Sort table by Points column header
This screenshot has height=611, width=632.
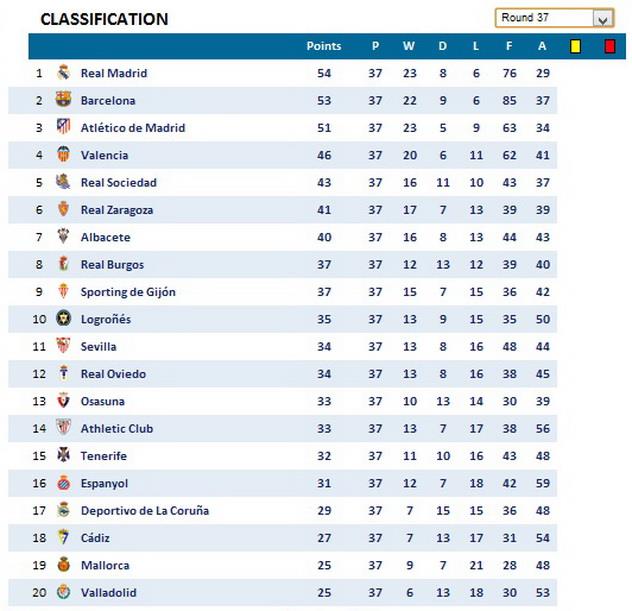point(323,46)
